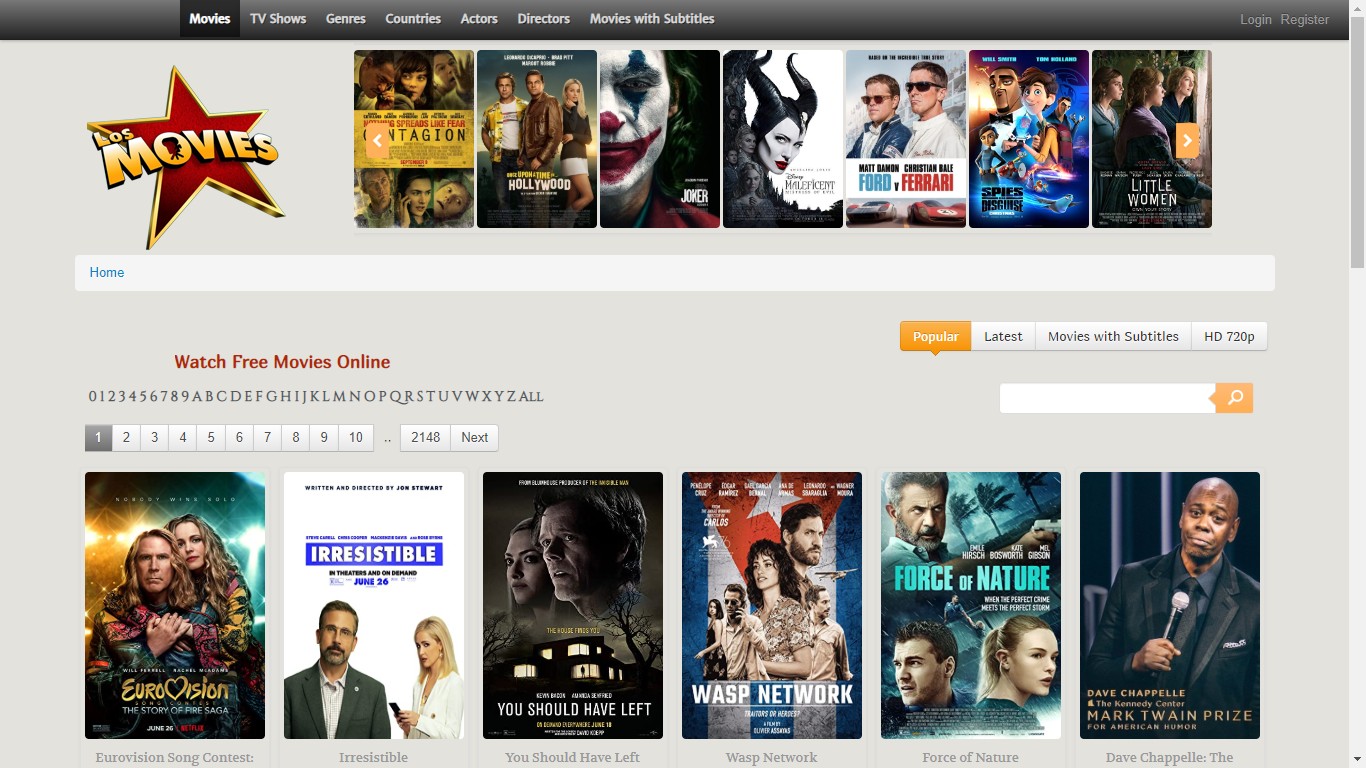Go to page 3 of results

point(154,438)
